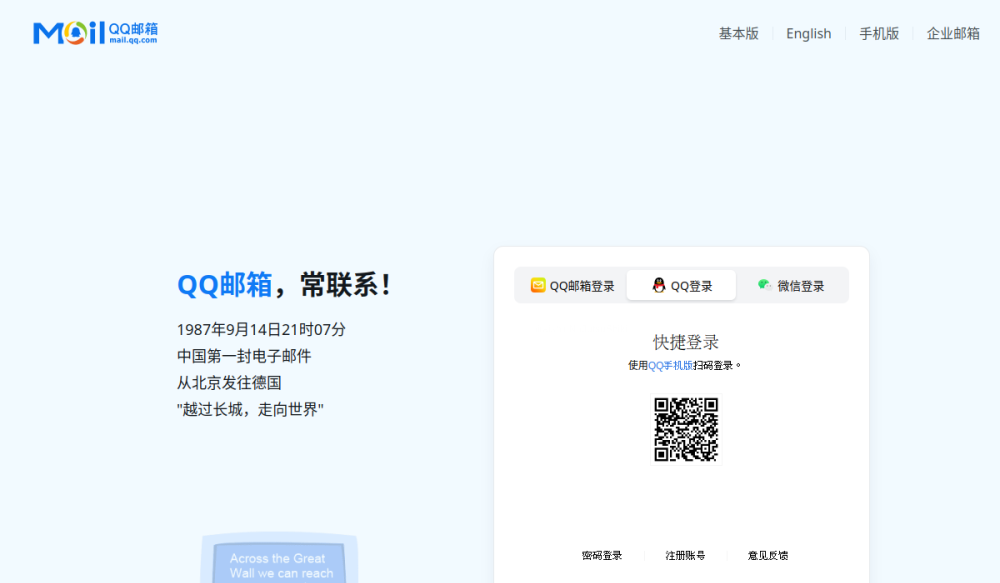The image size is (1000, 583).
Task: Open 手机版 mobile version link
Action: (879, 34)
